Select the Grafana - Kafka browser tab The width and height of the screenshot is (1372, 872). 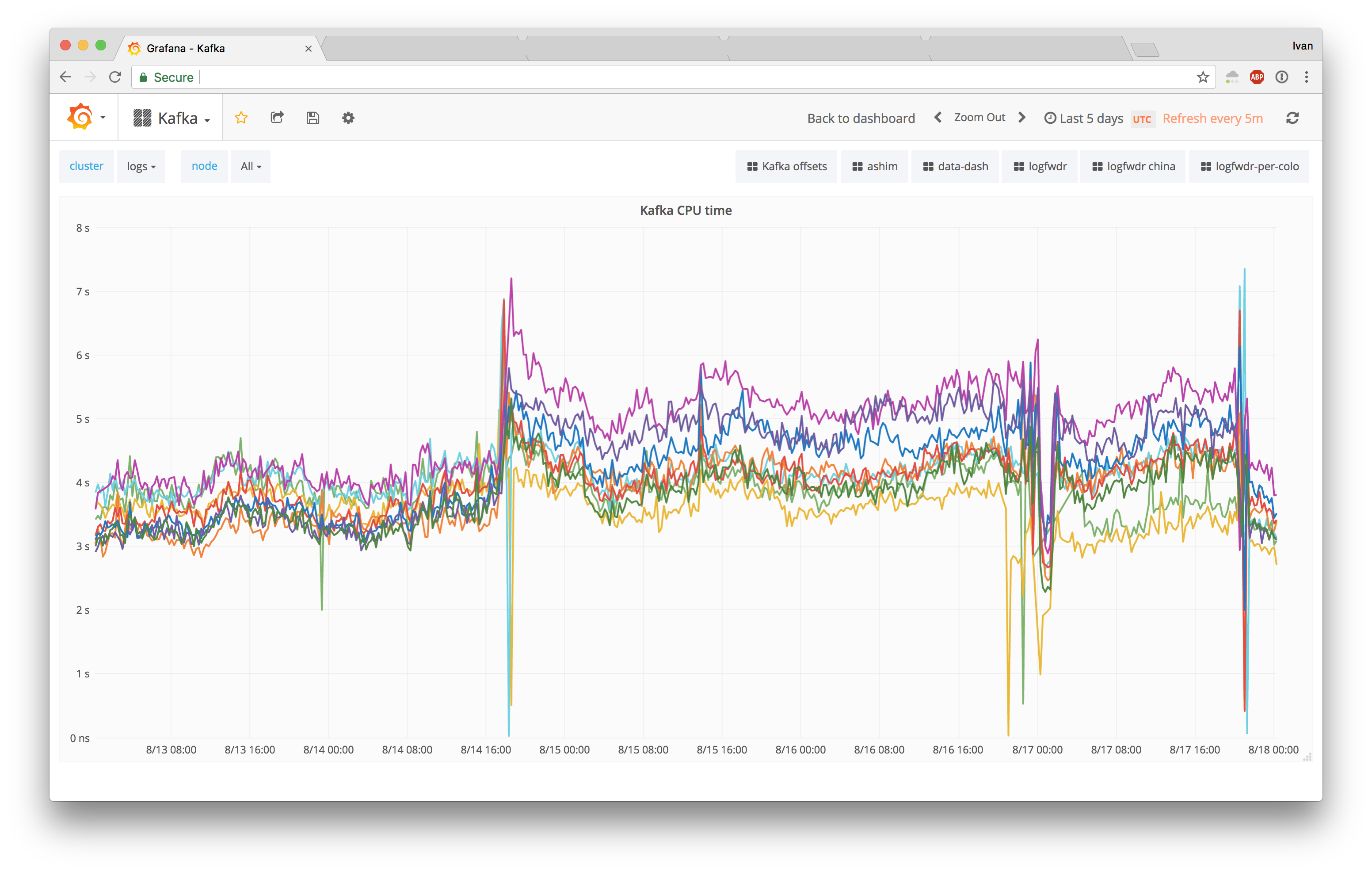(219, 49)
